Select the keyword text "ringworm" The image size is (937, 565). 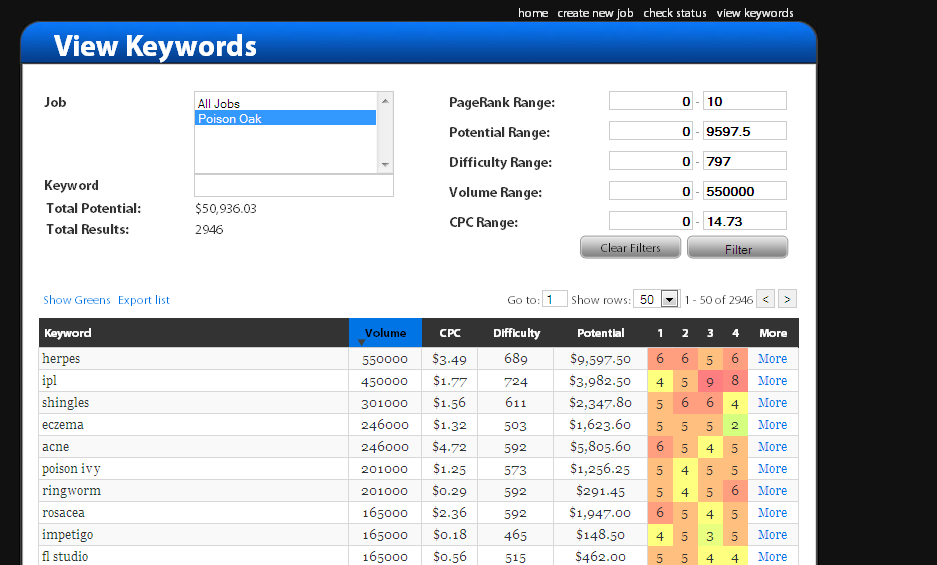(x=72, y=491)
